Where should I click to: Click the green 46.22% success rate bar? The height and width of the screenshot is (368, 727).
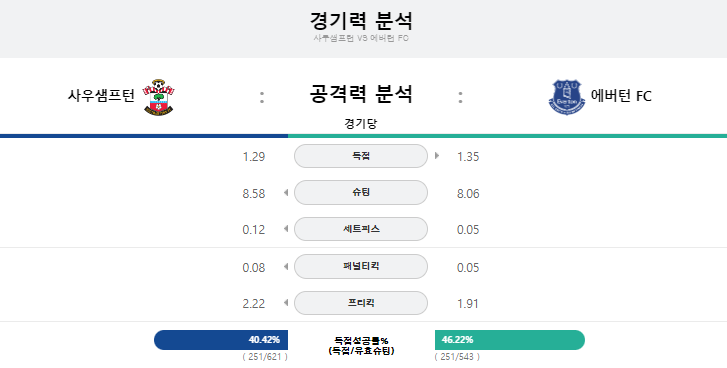click(510, 340)
